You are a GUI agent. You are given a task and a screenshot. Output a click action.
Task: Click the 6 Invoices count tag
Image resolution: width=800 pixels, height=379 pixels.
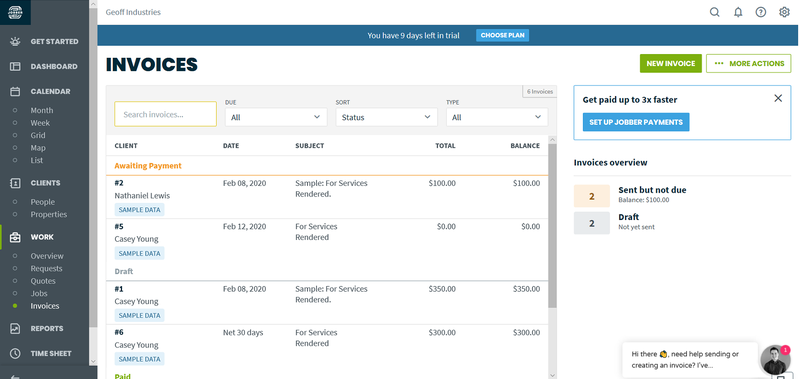pyautogui.click(x=540, y=91)
